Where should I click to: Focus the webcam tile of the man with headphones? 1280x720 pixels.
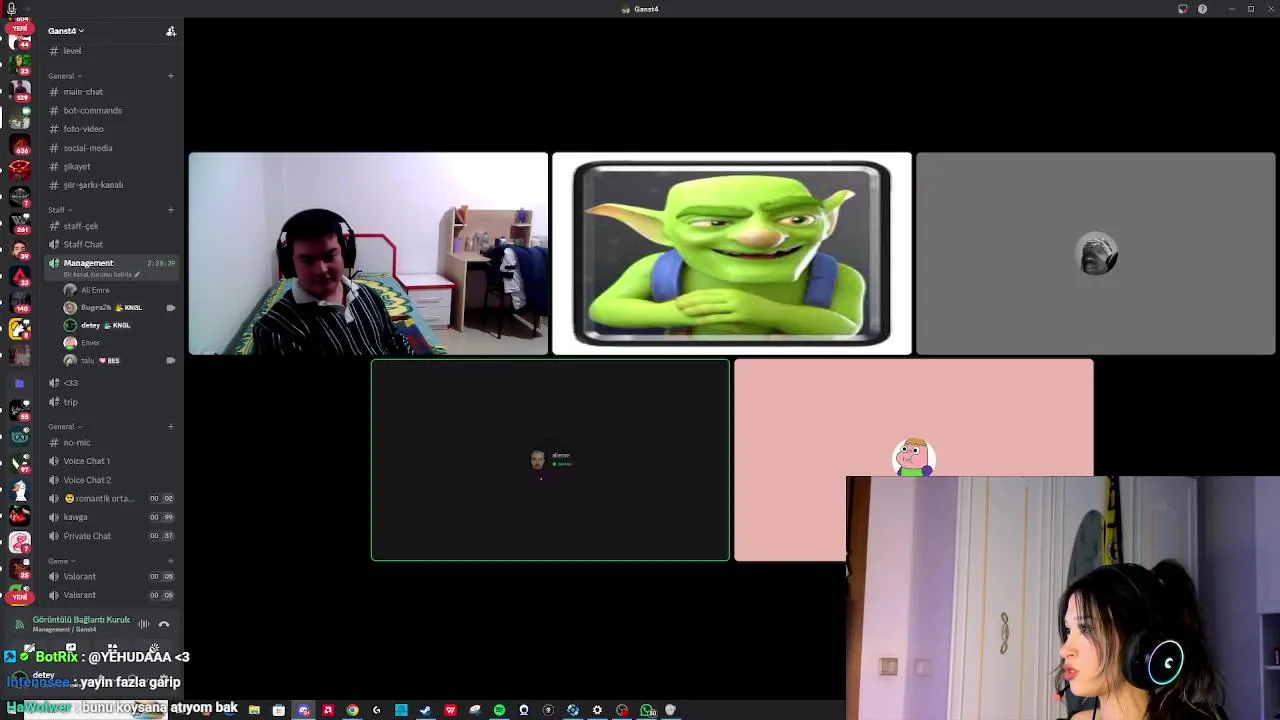[x=368, y=254]
